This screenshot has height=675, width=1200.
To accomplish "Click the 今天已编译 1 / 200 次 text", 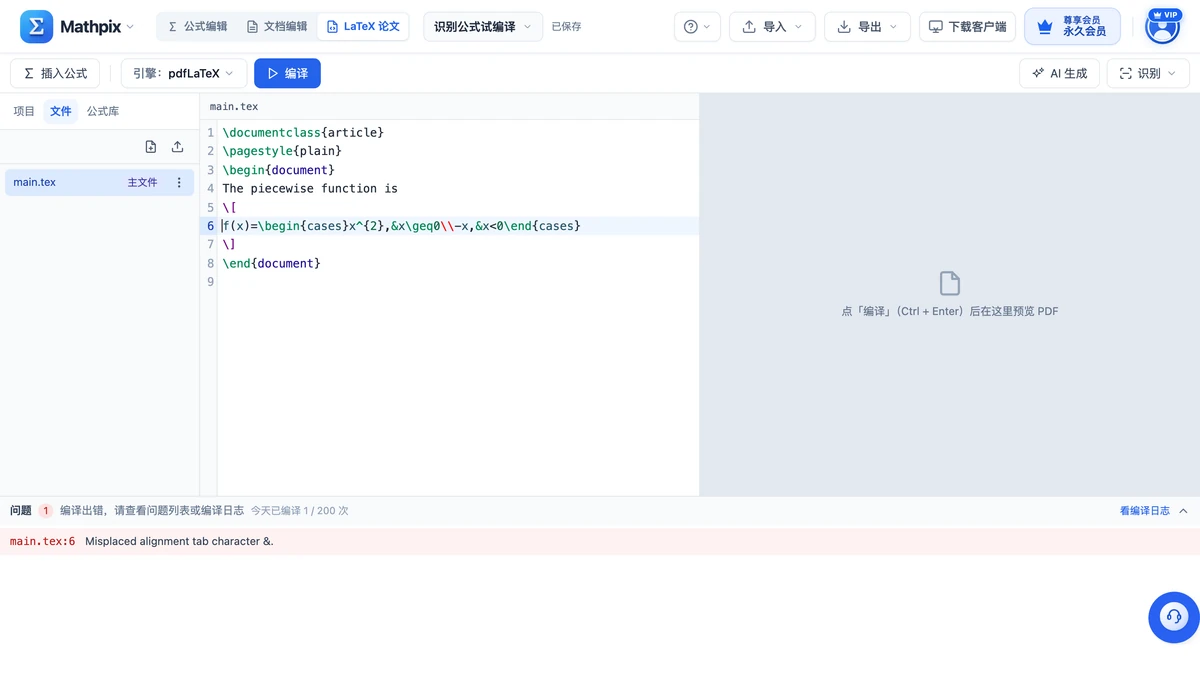I will [x=299, y=511].
